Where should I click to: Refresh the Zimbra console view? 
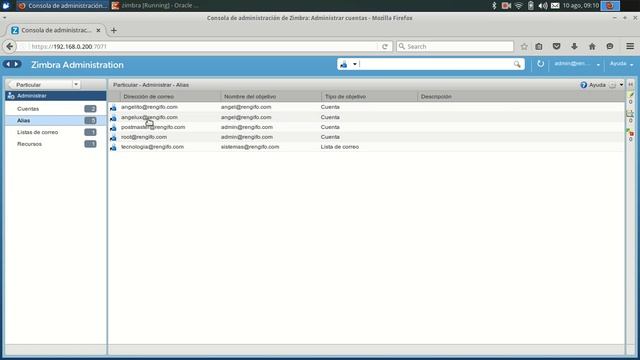click(540, 64)
